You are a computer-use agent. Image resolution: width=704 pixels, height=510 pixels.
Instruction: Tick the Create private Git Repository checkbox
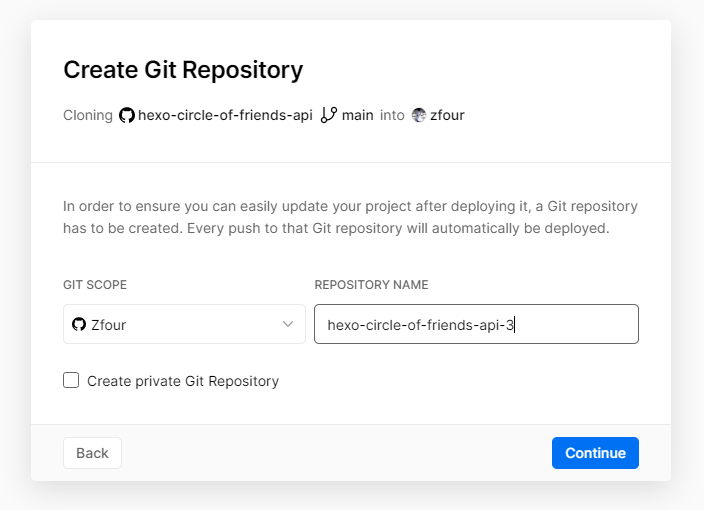coord(71,380)
